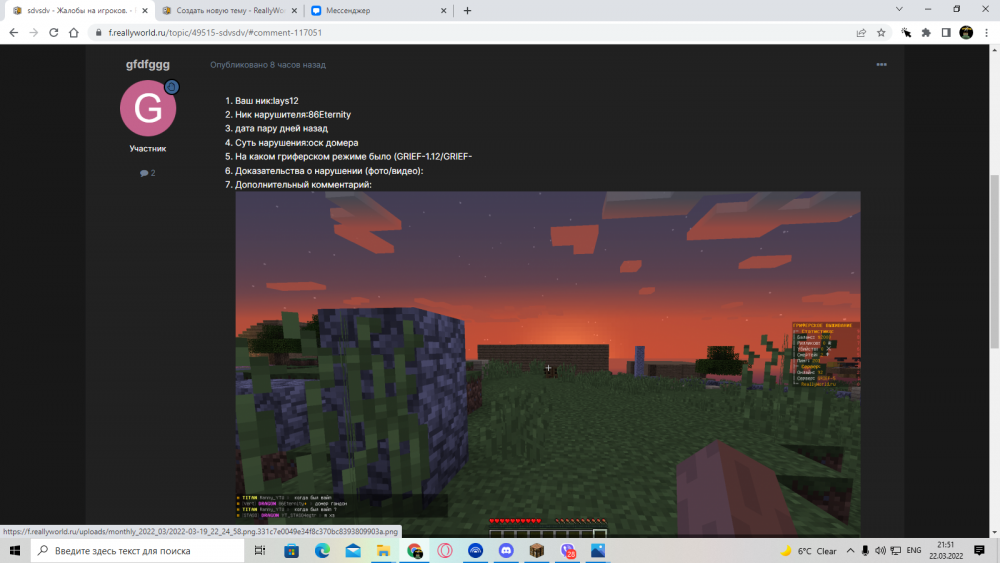Open the browser home page
The height and width of the screenshot is (563, 1000).
pos(74,33)
